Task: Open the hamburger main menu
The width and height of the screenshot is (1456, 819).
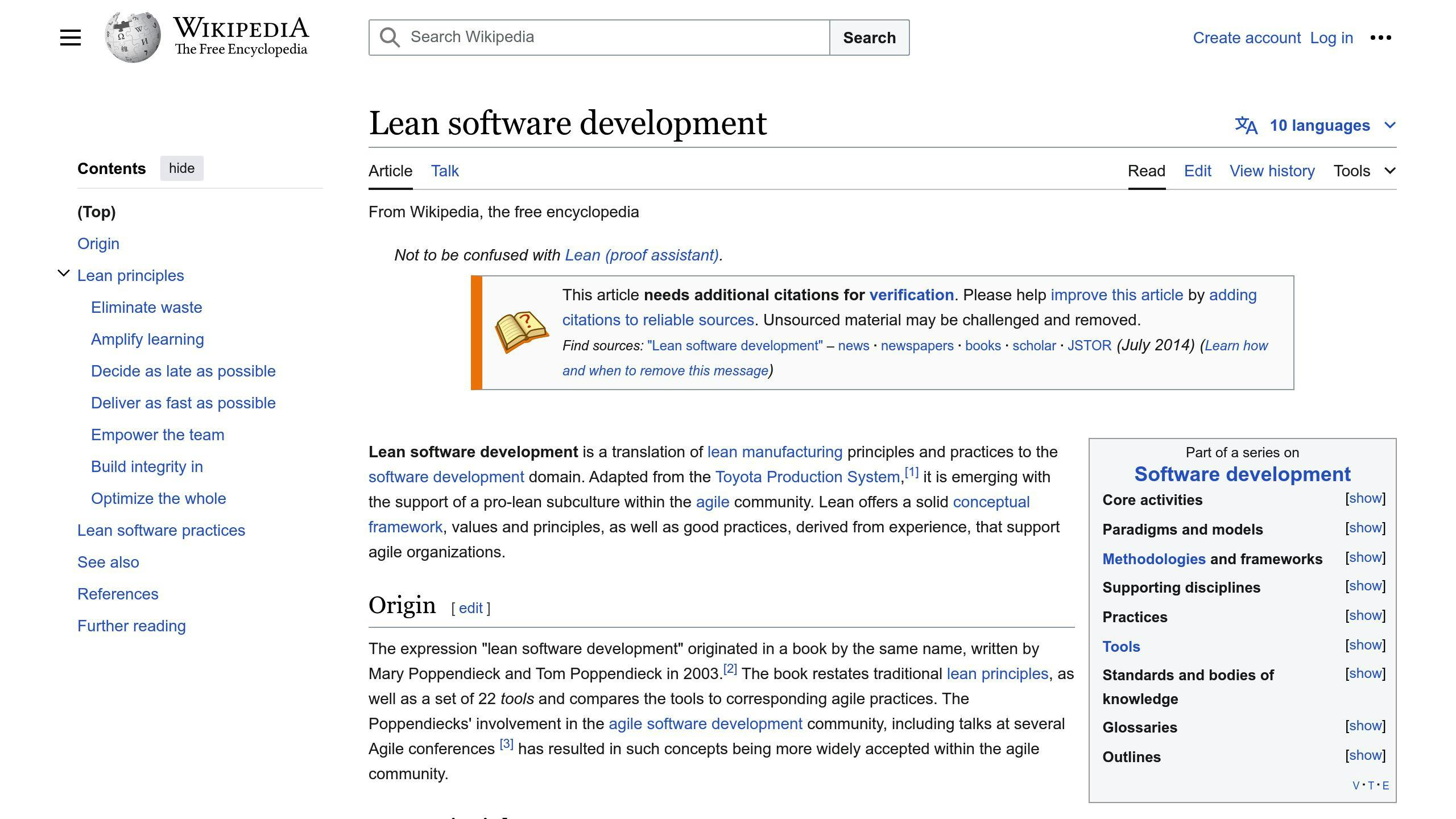Action: coord(70,37)
